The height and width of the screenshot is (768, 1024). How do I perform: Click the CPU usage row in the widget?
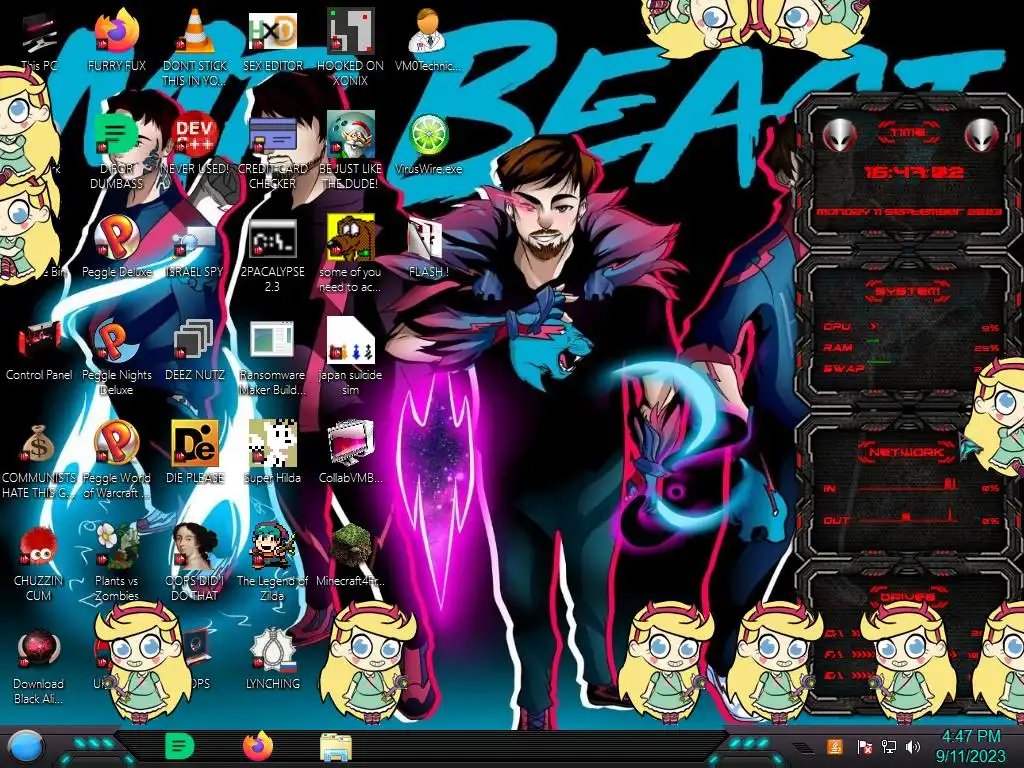coord(912,327)
